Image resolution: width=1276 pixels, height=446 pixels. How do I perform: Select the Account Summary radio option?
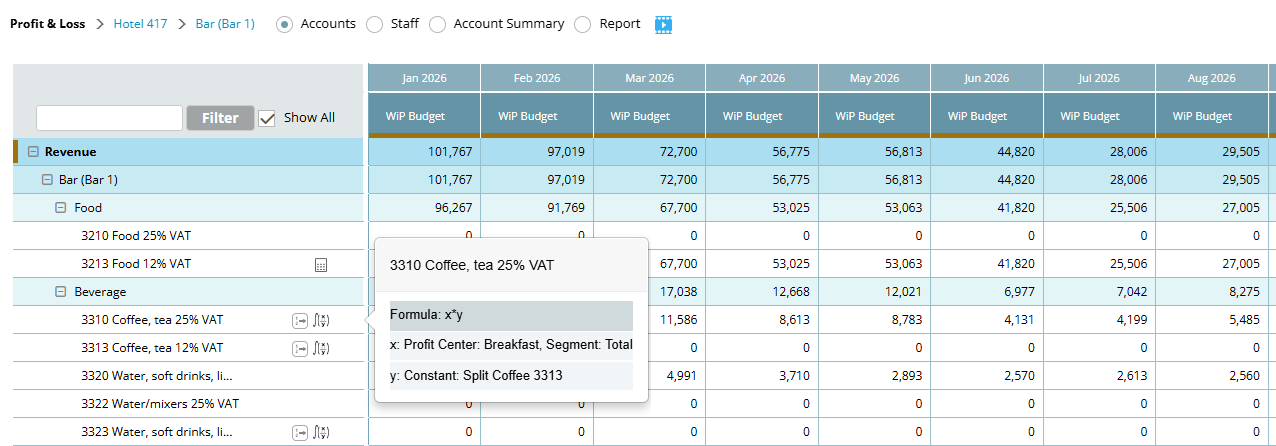point(437,24)
